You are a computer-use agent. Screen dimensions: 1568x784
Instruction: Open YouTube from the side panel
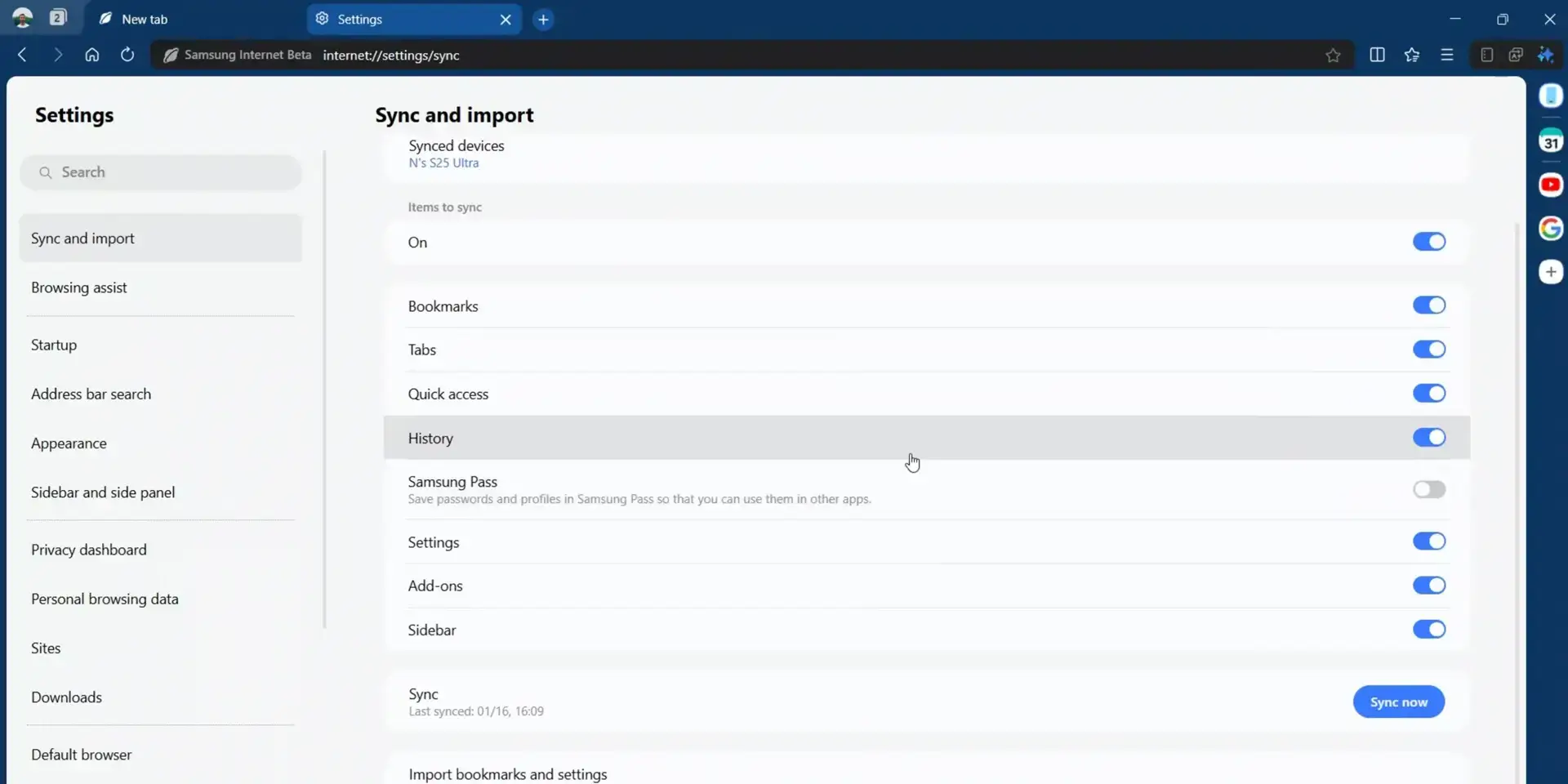coord(1551,185)
